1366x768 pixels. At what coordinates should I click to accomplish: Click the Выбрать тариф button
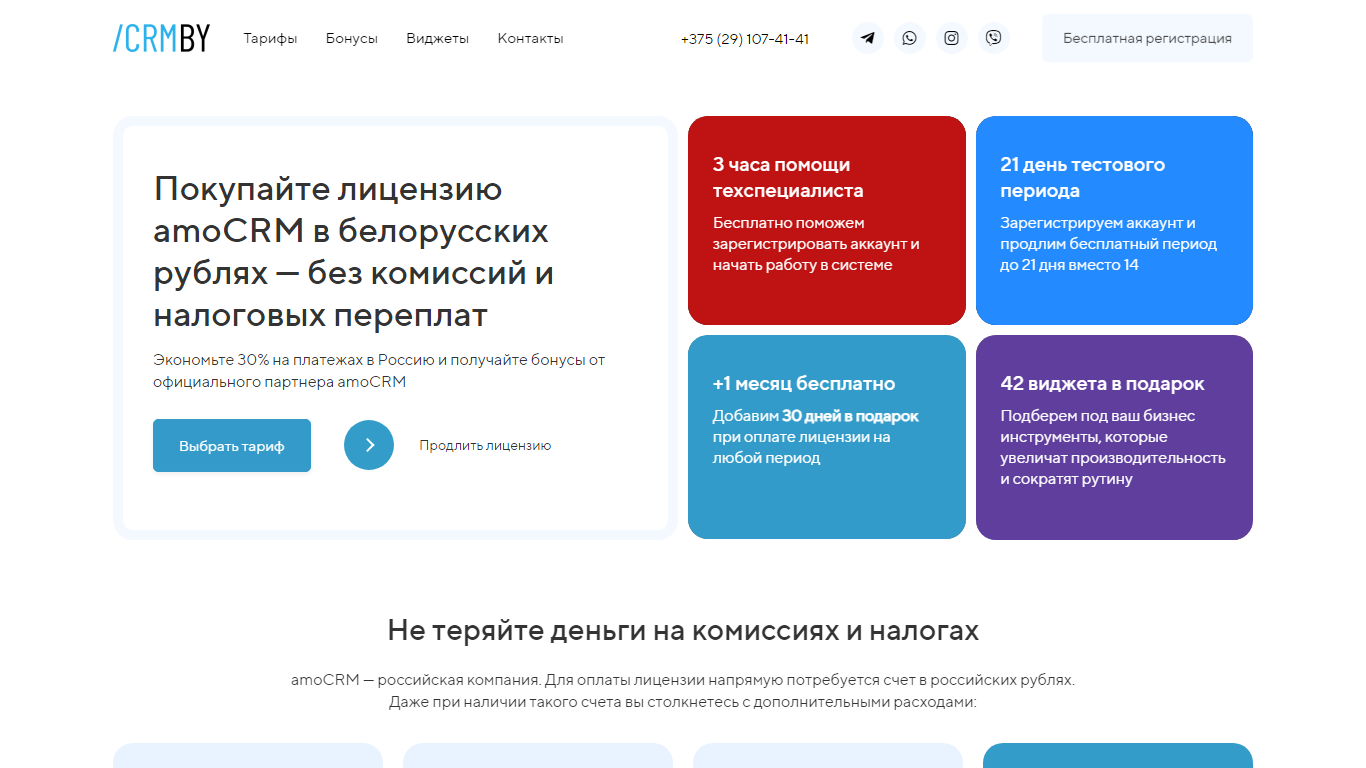(x=232, y=446)
